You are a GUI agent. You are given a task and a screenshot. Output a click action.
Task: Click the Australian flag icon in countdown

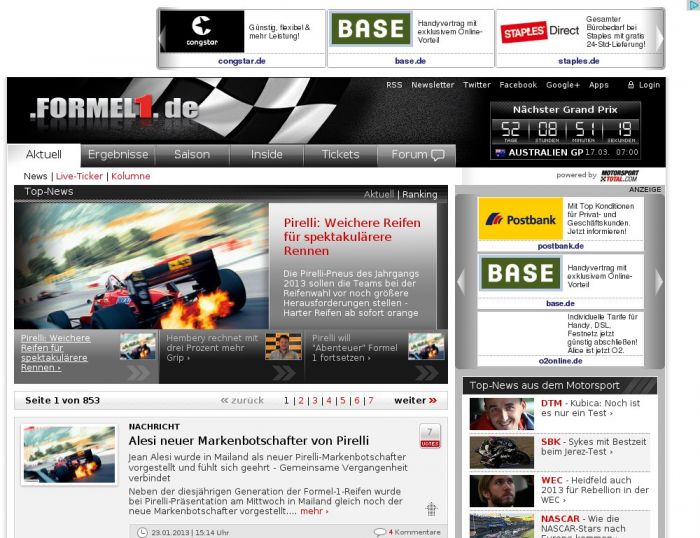pyautogui.click(x=500, y=153)
